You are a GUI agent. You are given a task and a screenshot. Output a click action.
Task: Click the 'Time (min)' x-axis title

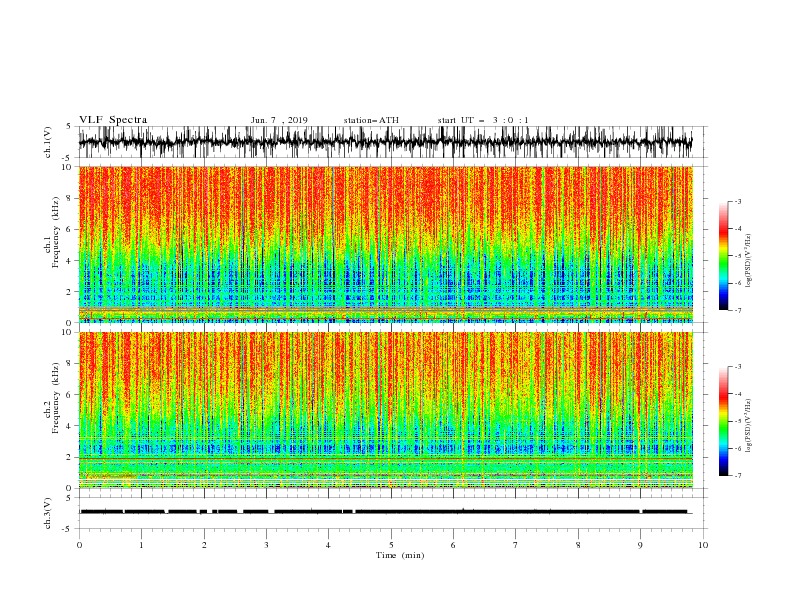point(400,555)
